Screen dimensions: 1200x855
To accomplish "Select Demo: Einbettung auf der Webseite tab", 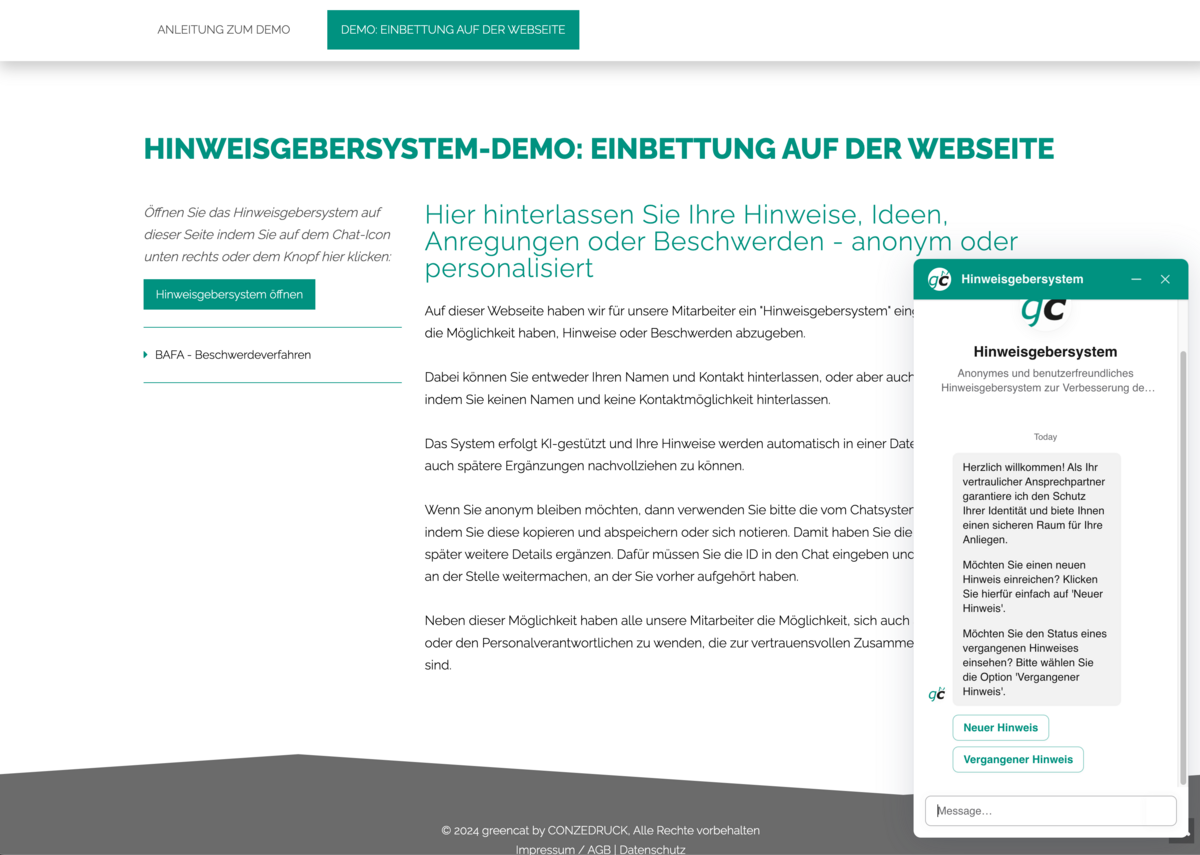I will 453,30.
